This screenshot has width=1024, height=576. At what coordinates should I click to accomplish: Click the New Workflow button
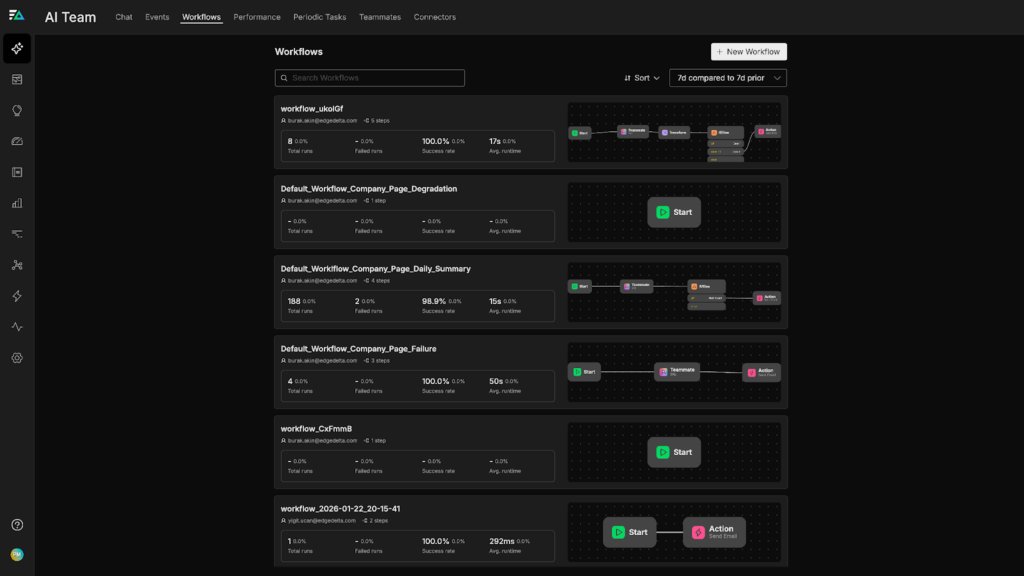749,52
